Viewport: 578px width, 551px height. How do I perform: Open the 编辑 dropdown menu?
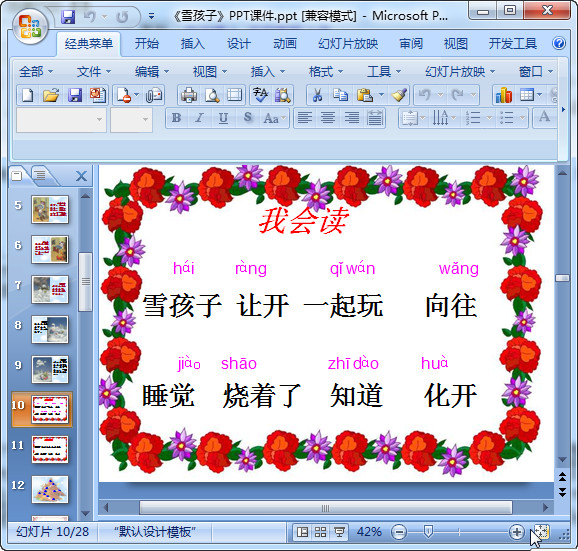click(x=152, y=72)
